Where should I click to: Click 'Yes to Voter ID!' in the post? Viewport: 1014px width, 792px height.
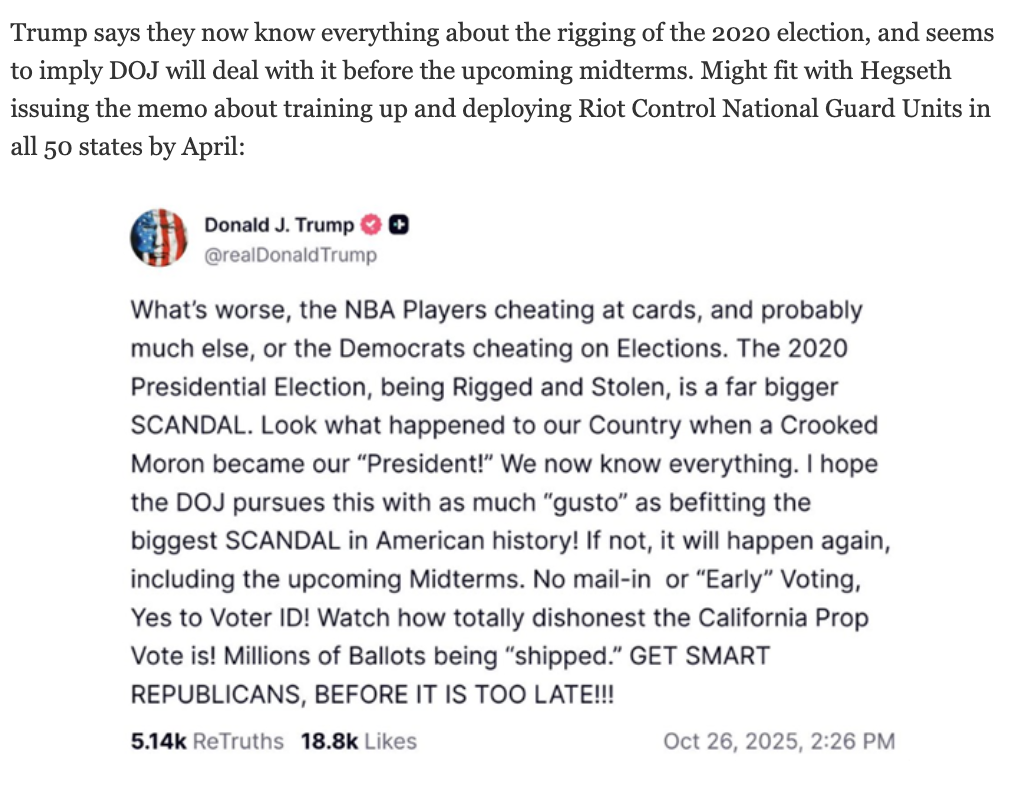click(221, 617)
